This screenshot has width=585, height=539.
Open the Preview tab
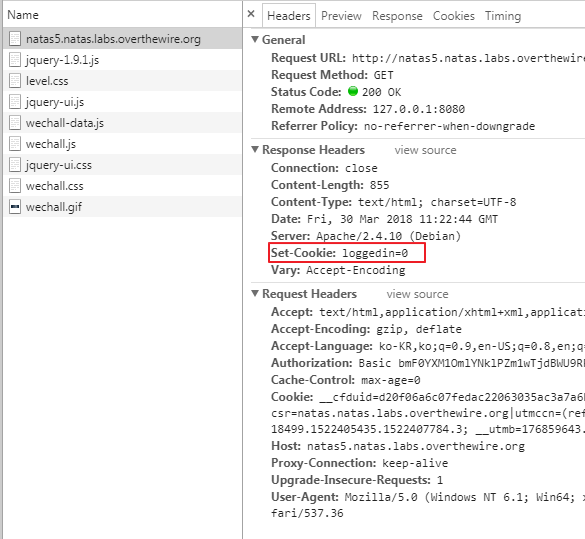click(341, 16)
